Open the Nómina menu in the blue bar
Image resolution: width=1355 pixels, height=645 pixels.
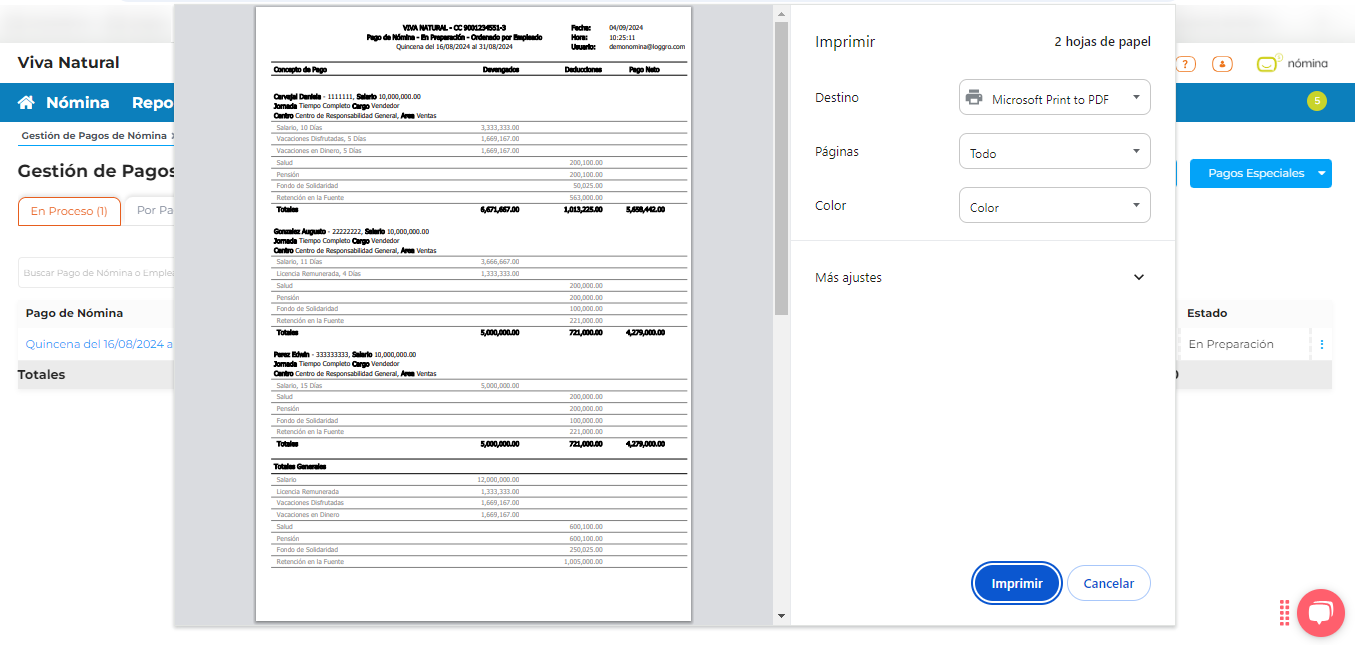coord(77,103)
